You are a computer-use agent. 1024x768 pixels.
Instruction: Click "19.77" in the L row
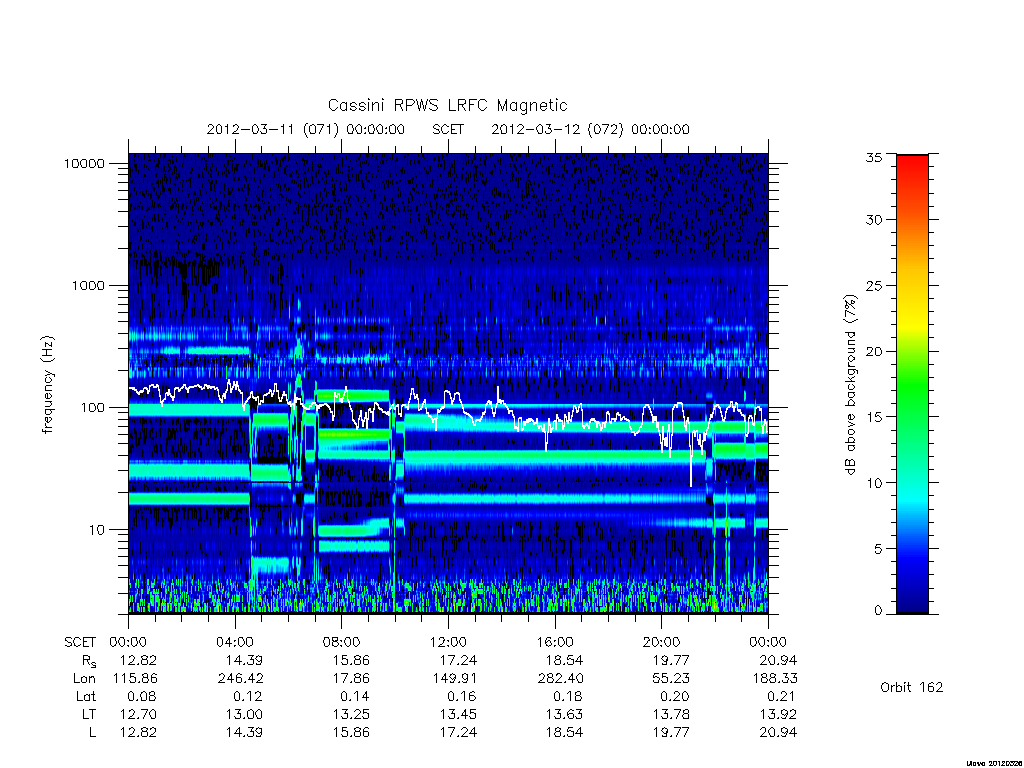671,732
